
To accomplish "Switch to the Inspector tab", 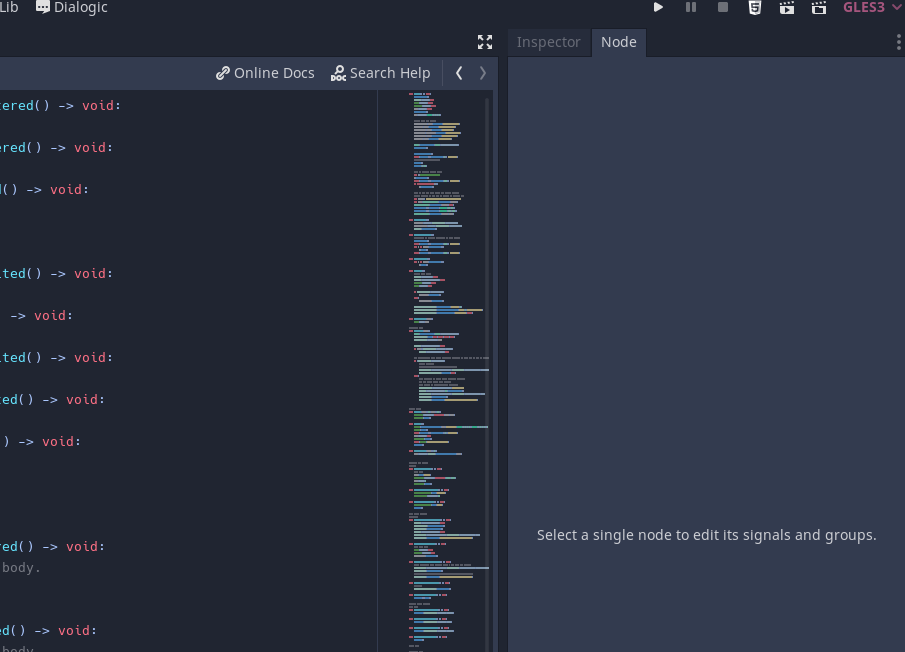I will tap(548, 42).
